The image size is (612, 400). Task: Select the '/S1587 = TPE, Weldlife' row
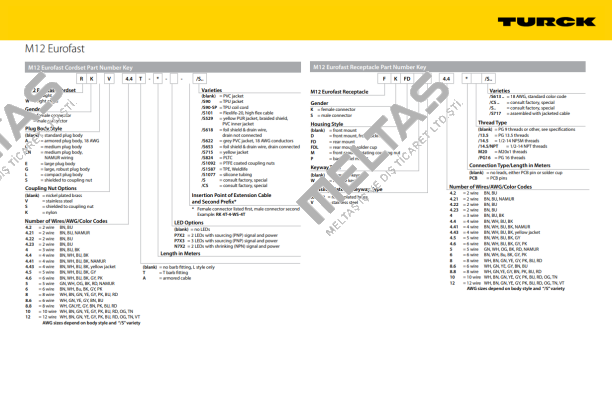(x=224, y=169)
